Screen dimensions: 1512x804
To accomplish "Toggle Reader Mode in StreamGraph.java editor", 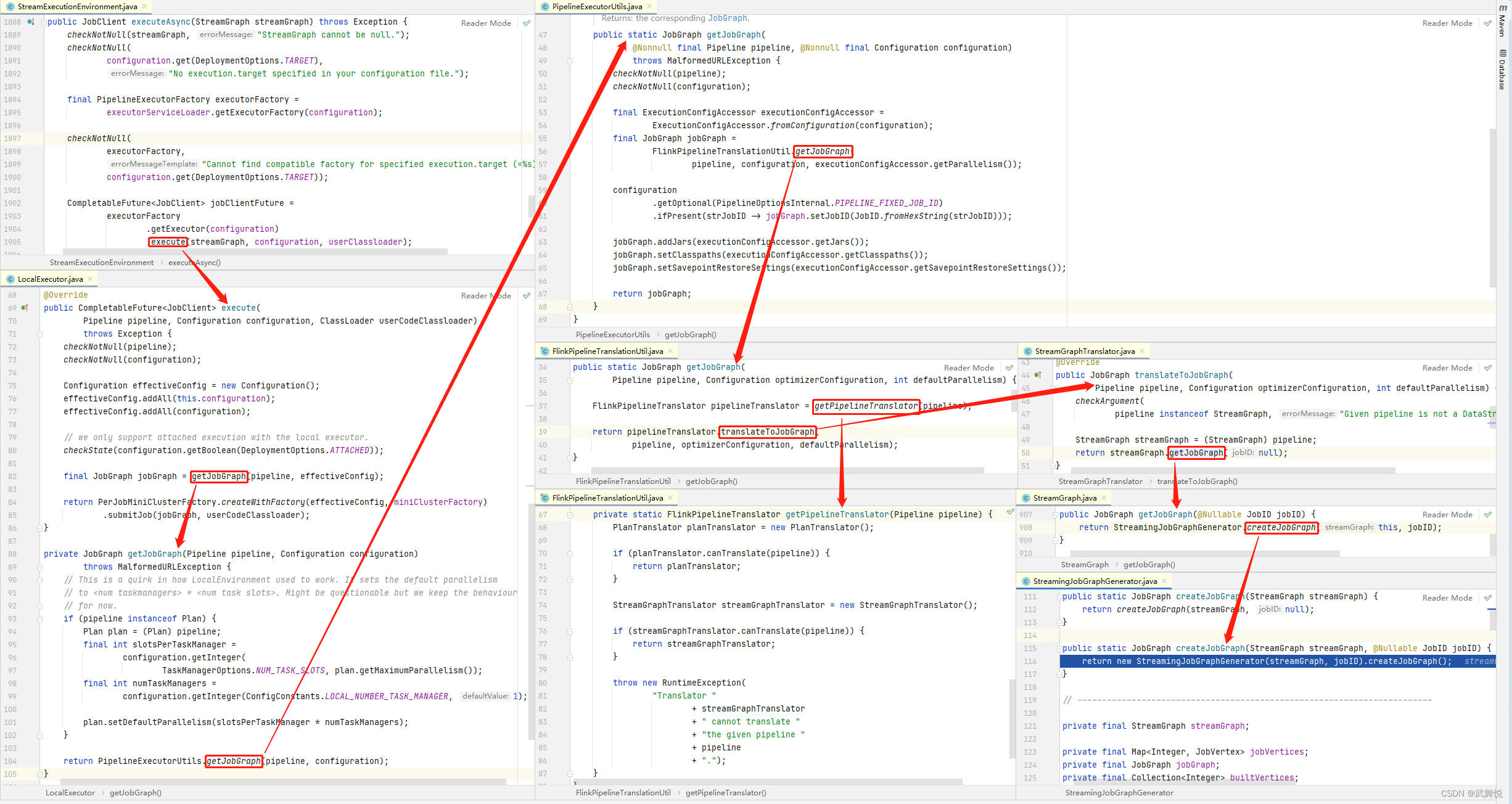I will tap(1446, 514).
